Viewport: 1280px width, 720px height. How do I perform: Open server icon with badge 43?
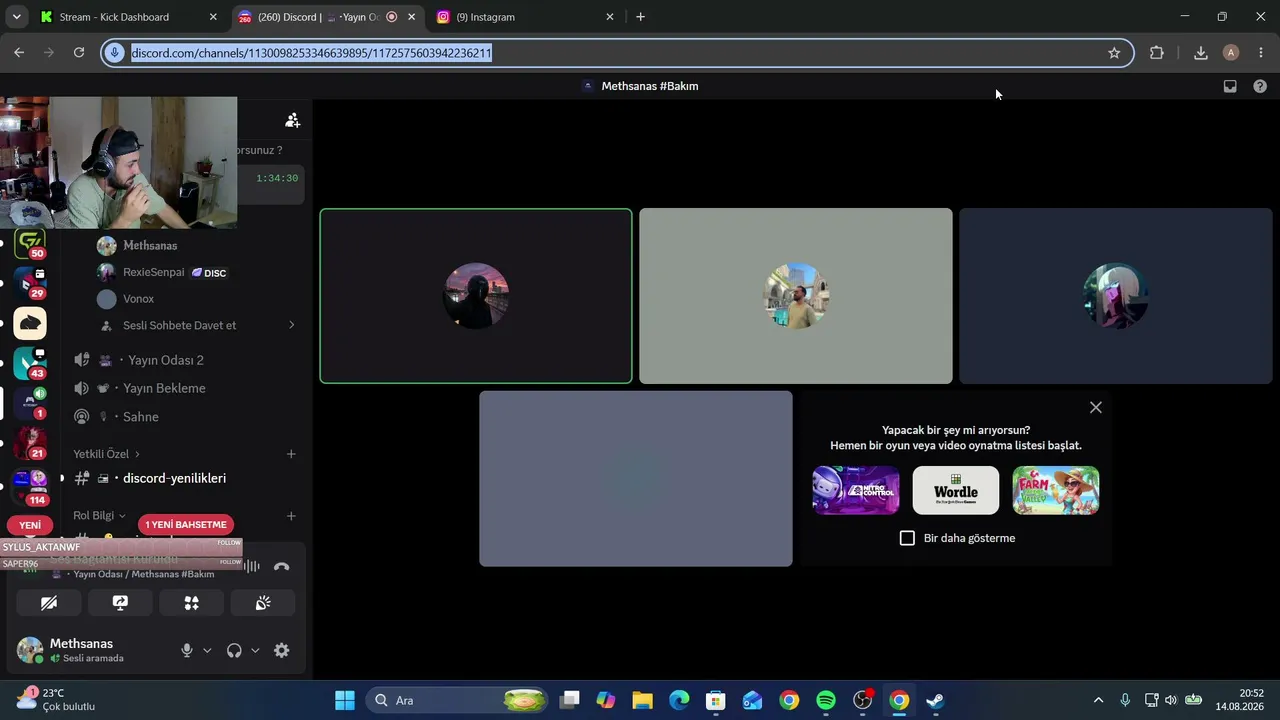(30, 363)
